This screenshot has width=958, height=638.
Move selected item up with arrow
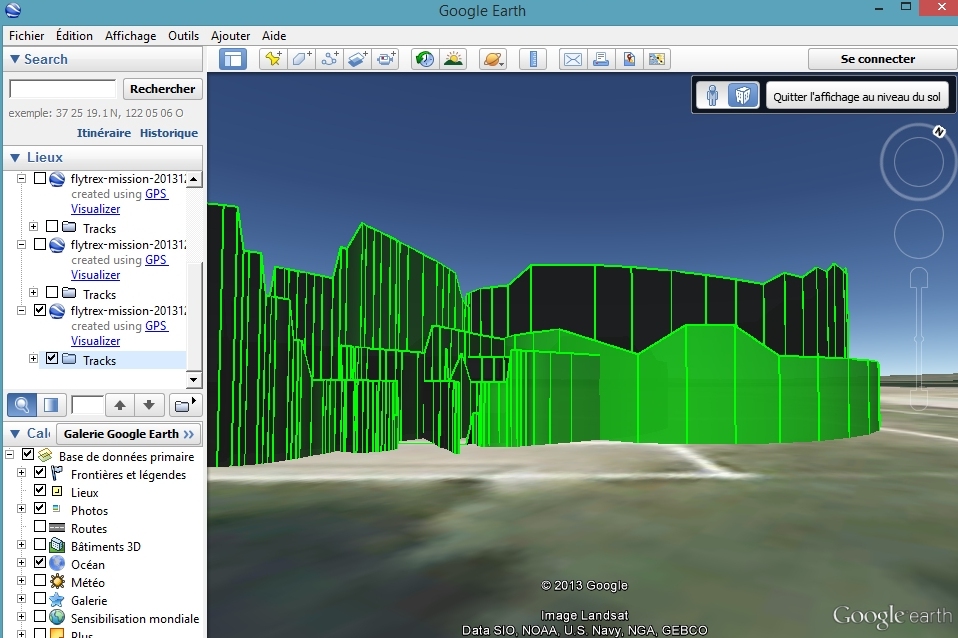click(x=120, y=405)
